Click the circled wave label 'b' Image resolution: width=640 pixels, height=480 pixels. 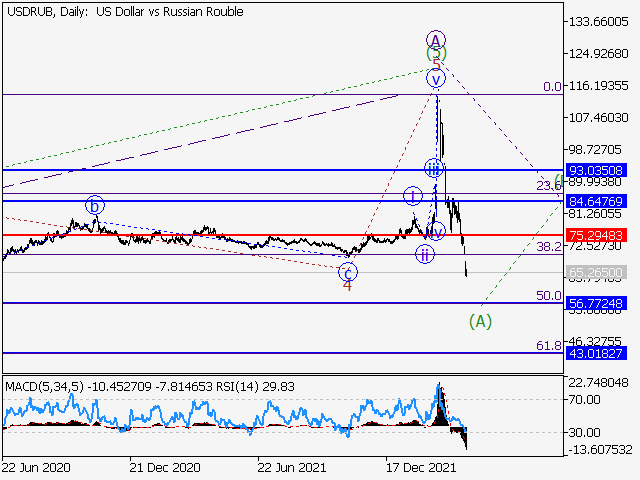tap(95, 206)
